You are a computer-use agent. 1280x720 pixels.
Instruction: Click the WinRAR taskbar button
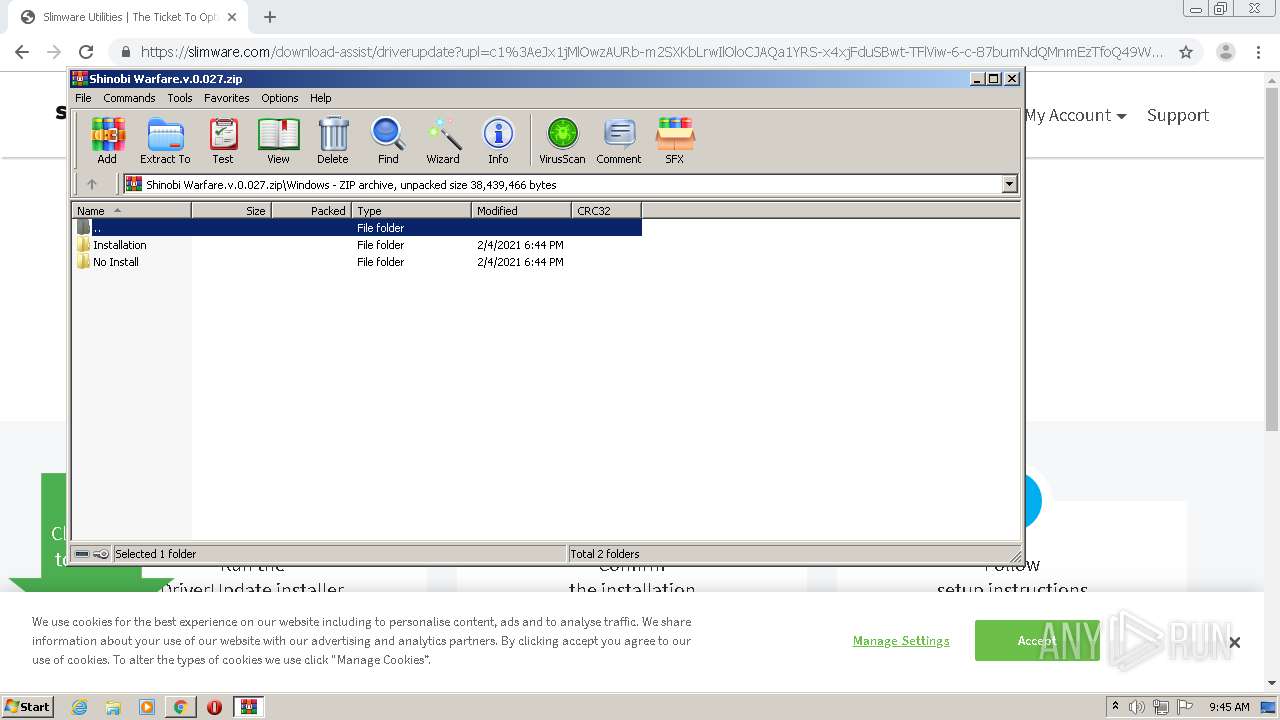[x=249, y=707]
